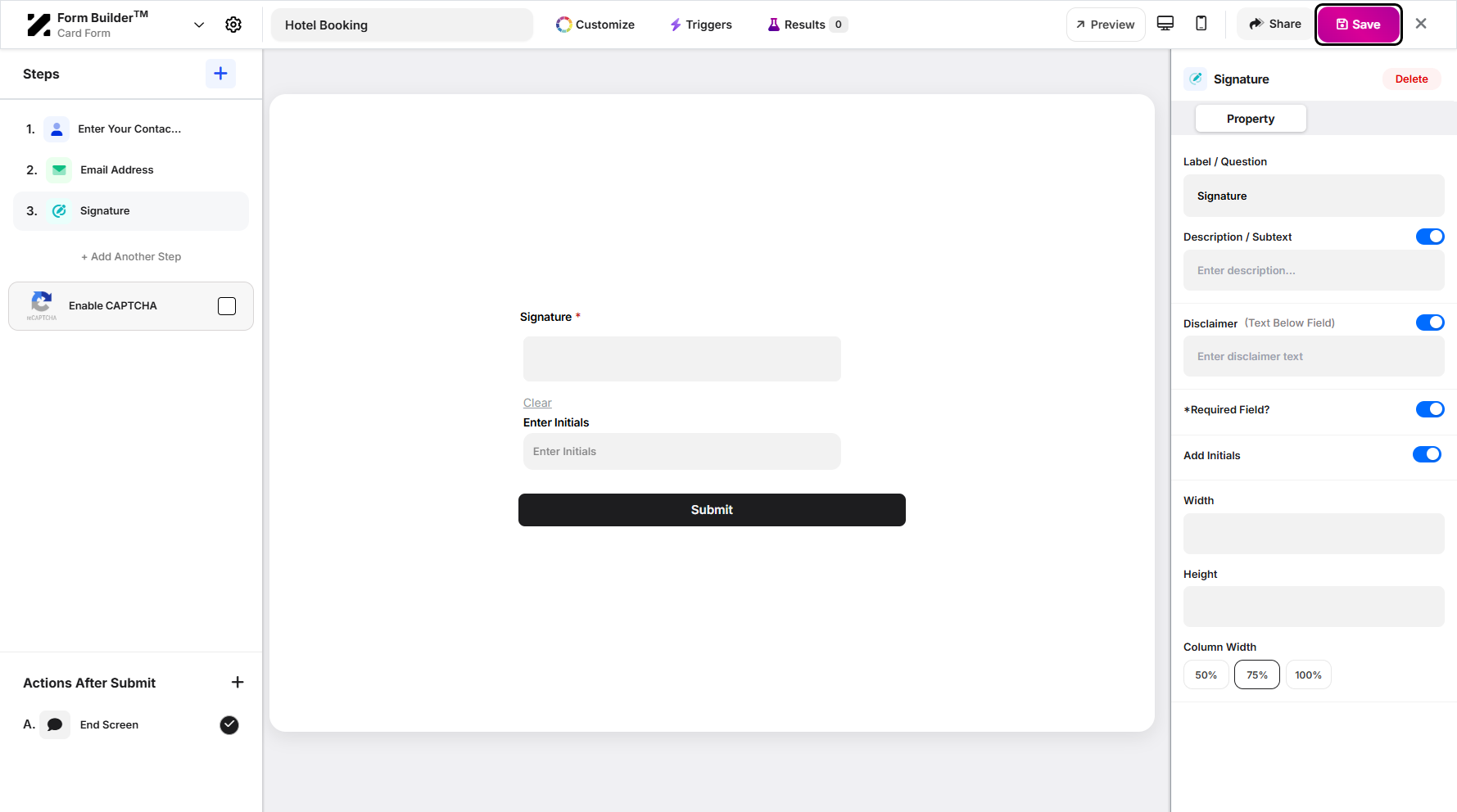Click the End Screen chat bubble icon
The image size is (1457, 812).
point(55,724)
